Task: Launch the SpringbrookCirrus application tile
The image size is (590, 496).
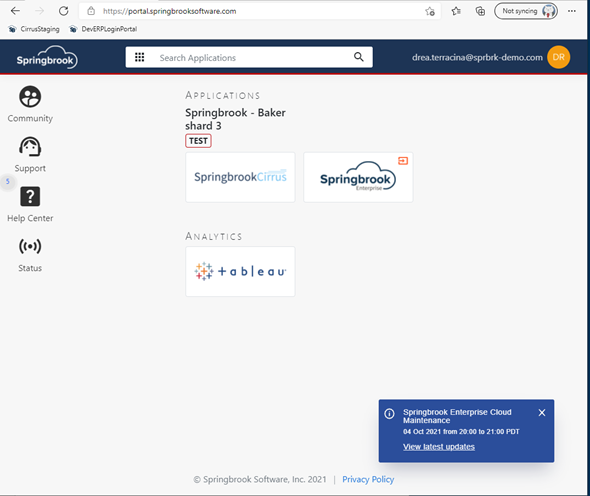Action: coord(240,177)
